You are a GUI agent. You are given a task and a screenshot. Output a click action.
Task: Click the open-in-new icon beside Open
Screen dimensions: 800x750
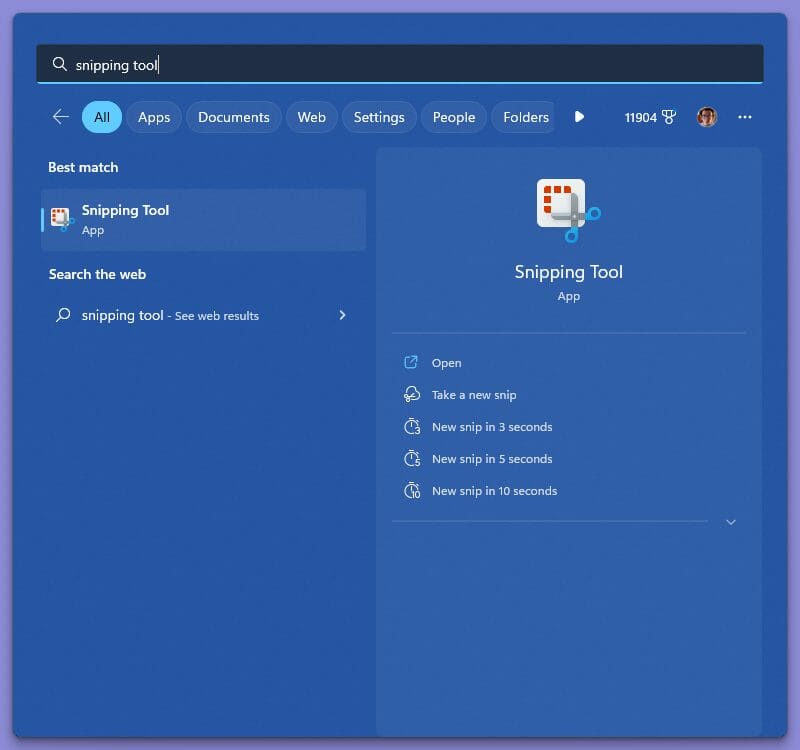click(412, 362)
